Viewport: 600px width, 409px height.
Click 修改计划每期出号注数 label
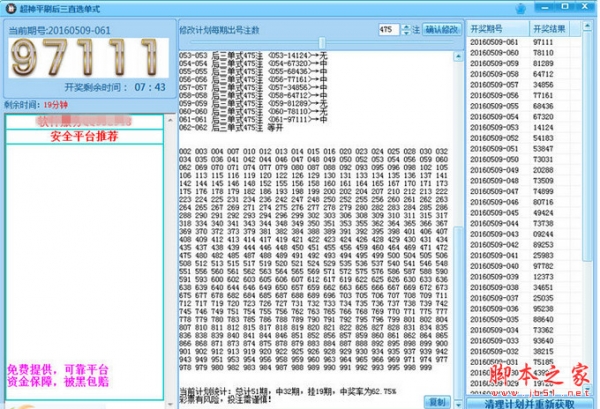[219, 30]
